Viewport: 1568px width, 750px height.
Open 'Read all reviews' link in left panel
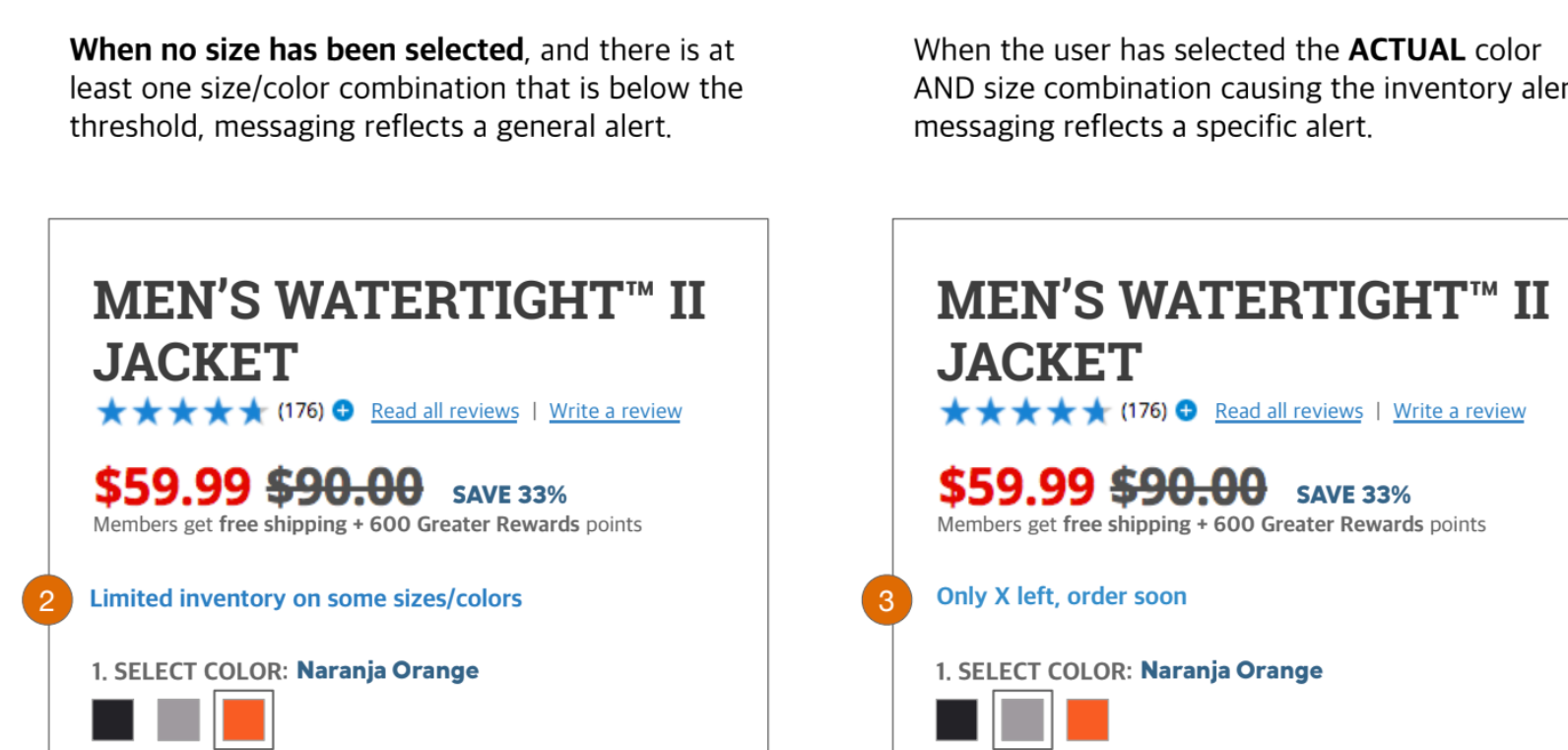[445, 411]
